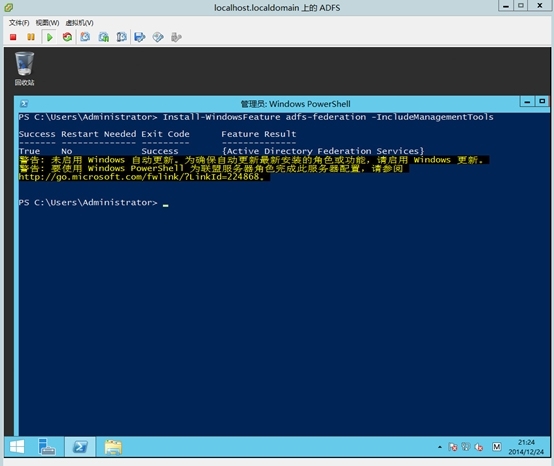Click the network tray icon
The image size is (554, 466).
(x=466, y=447)
